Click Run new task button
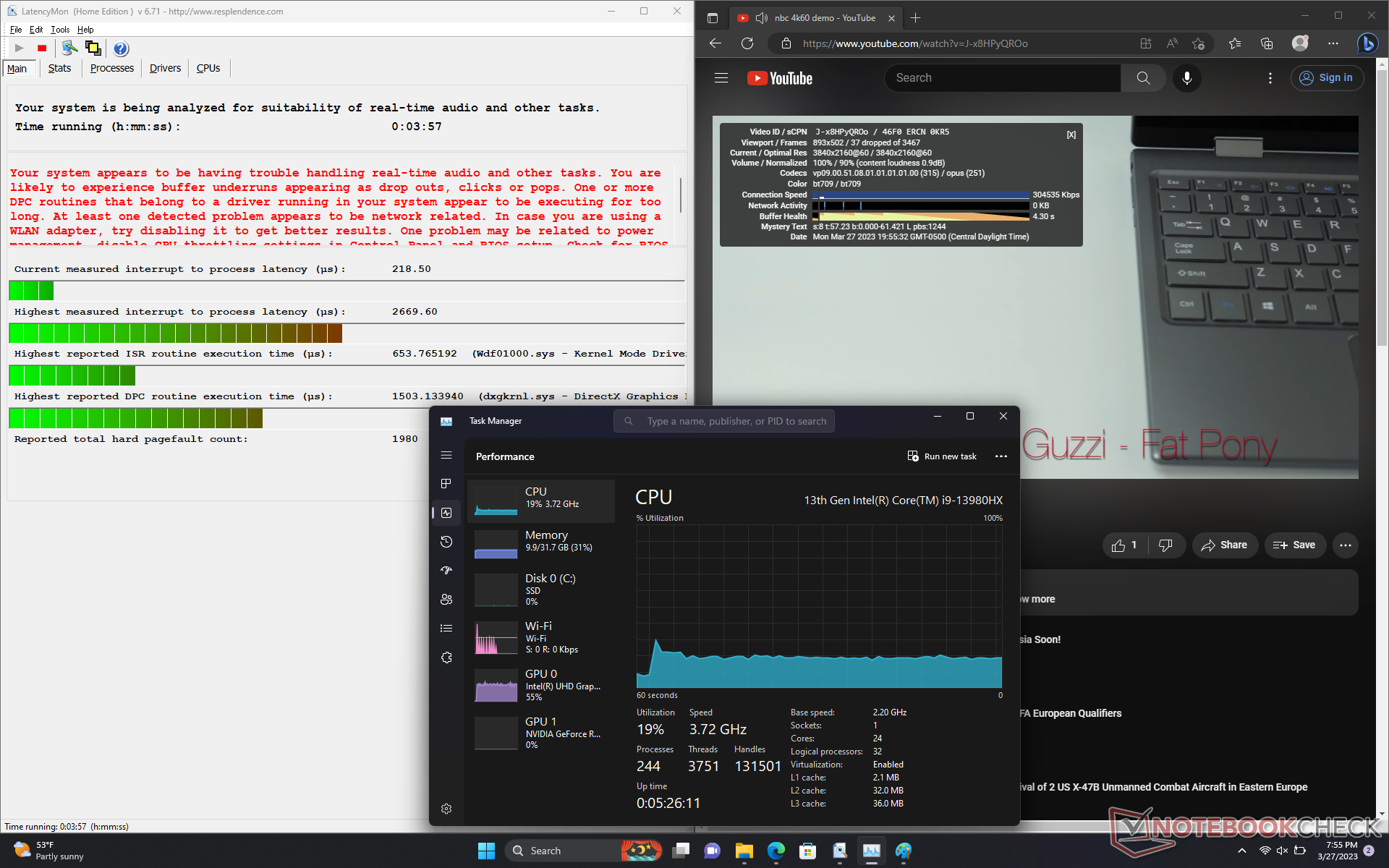Viewport: 1389px width, 868px height. [942, 456]
